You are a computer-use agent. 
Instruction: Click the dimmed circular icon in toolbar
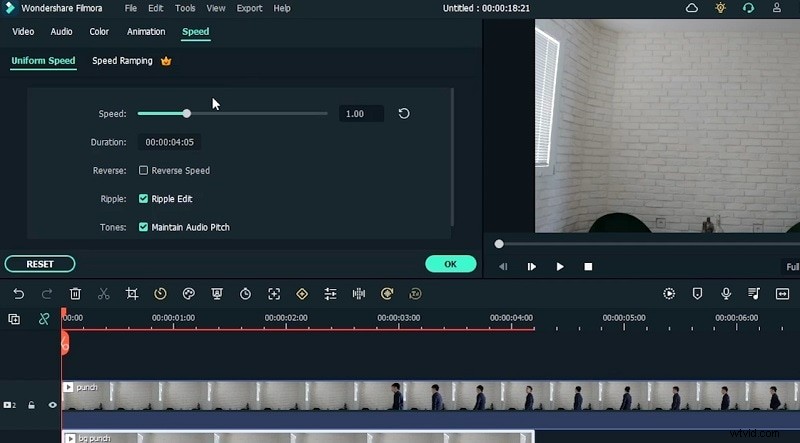pyautogui.click(x=415, y=293)
